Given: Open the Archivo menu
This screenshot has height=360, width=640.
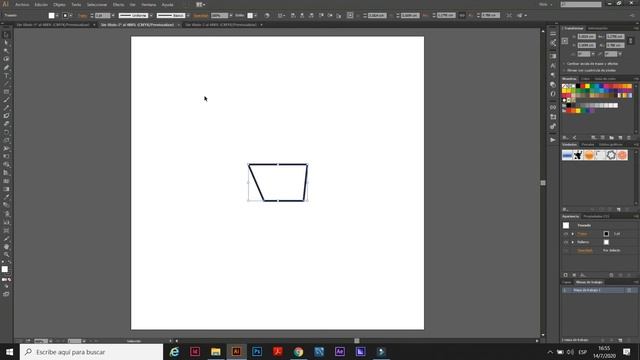Looking at the screenshot, I should pos(22,4).
